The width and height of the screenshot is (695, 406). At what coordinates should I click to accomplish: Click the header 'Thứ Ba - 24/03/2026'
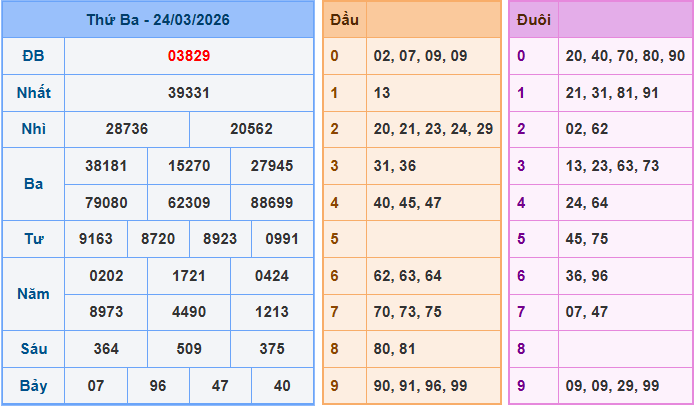(x=158, y=20)
